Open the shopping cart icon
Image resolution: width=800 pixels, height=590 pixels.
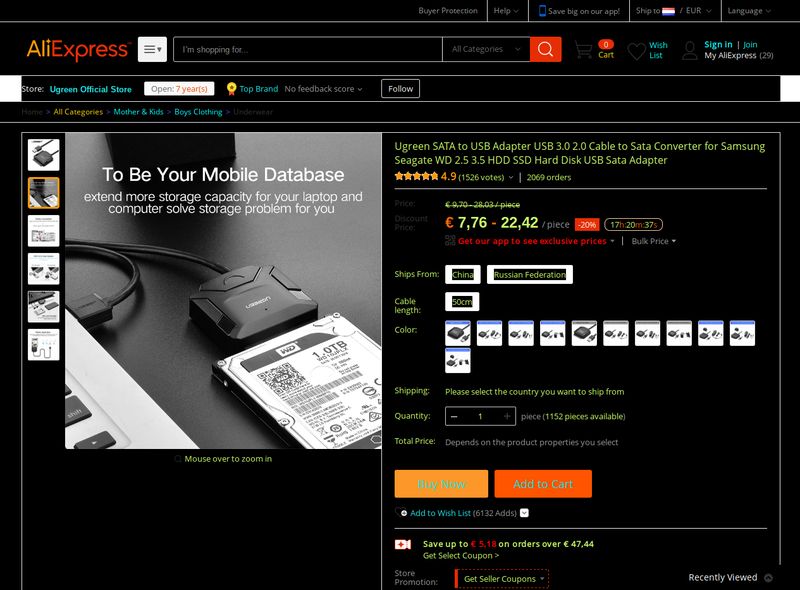point(583,50)
